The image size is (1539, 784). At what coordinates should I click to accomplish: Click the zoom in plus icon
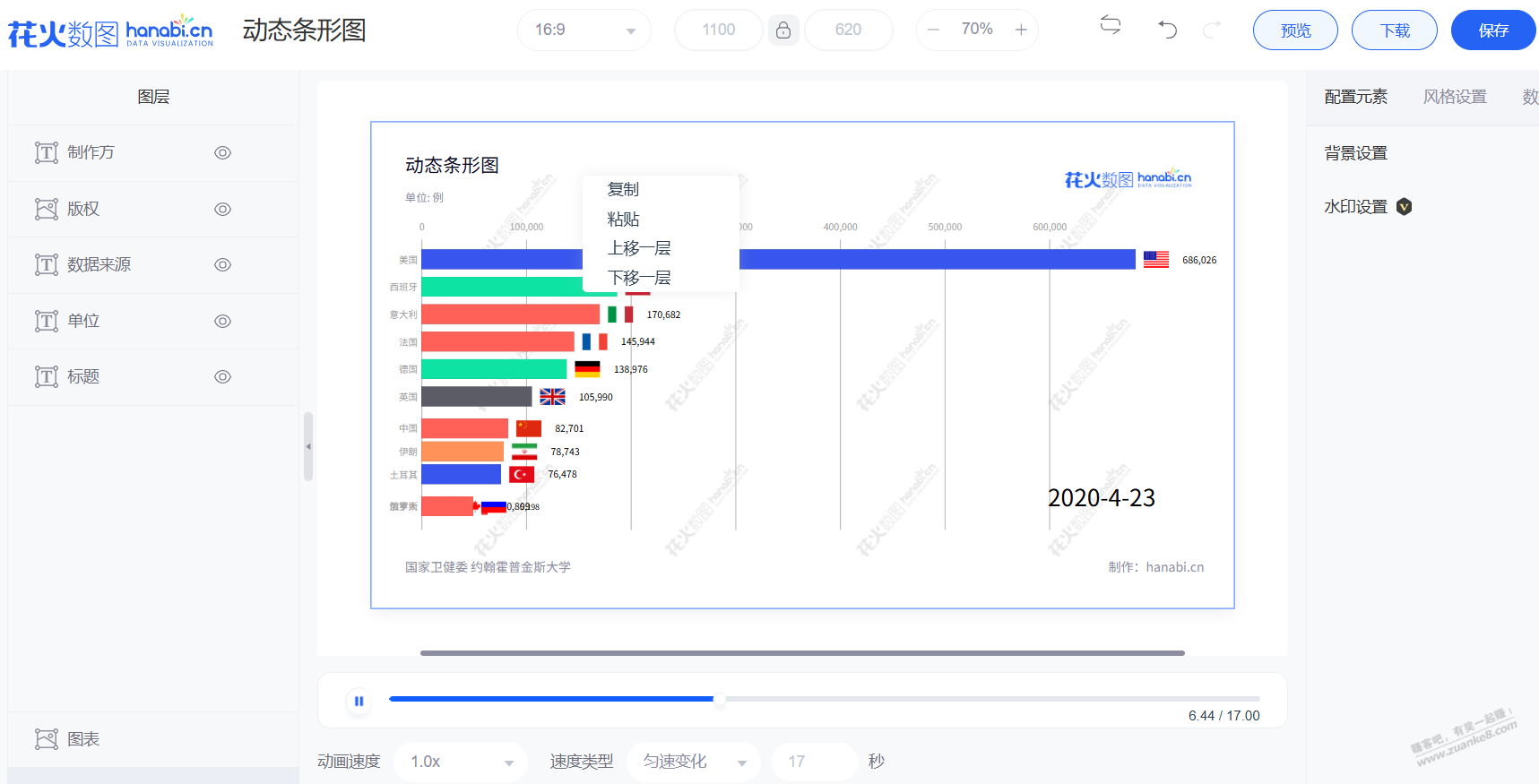pyautogui.click(x=1021, y=30)
